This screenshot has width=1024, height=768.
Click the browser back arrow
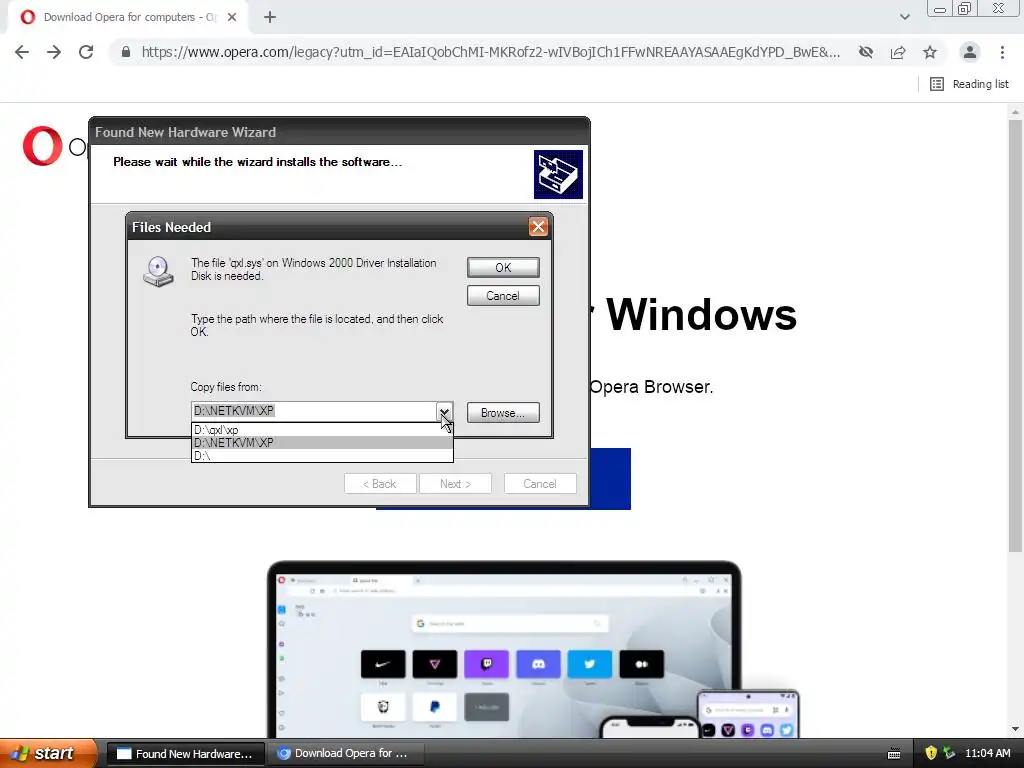22,52
